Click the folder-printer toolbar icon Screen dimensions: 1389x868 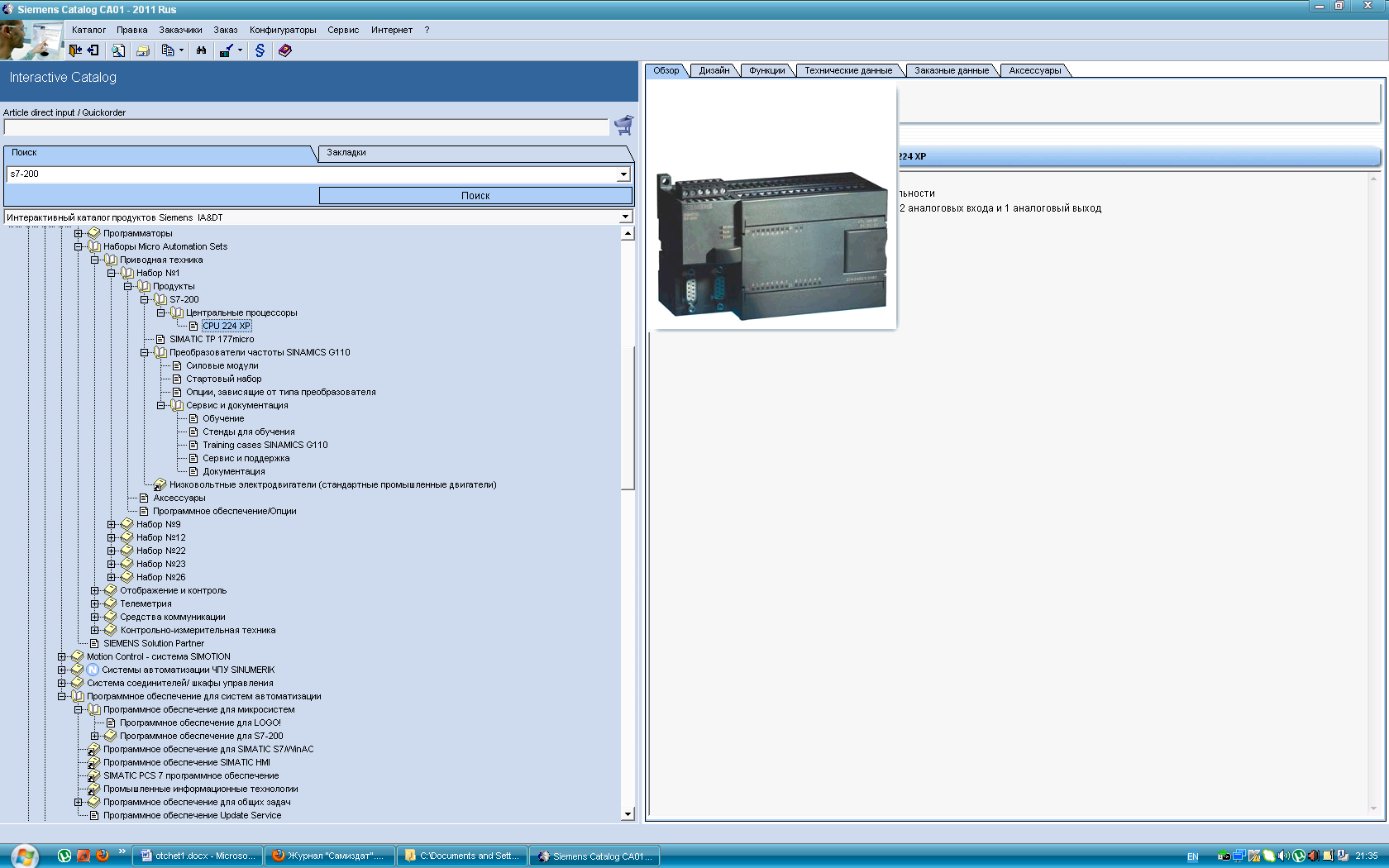pyautogui.click(x=143, y=50)
